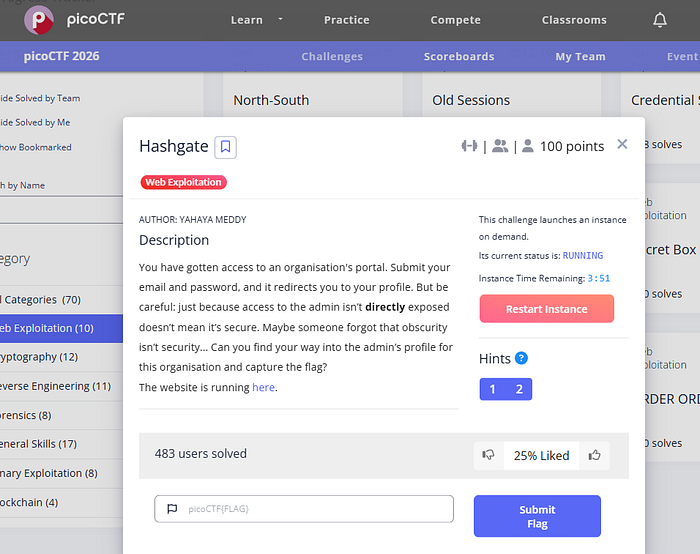Select Forensics (8) category
This screenshot has height=554, width=700.
61,415
